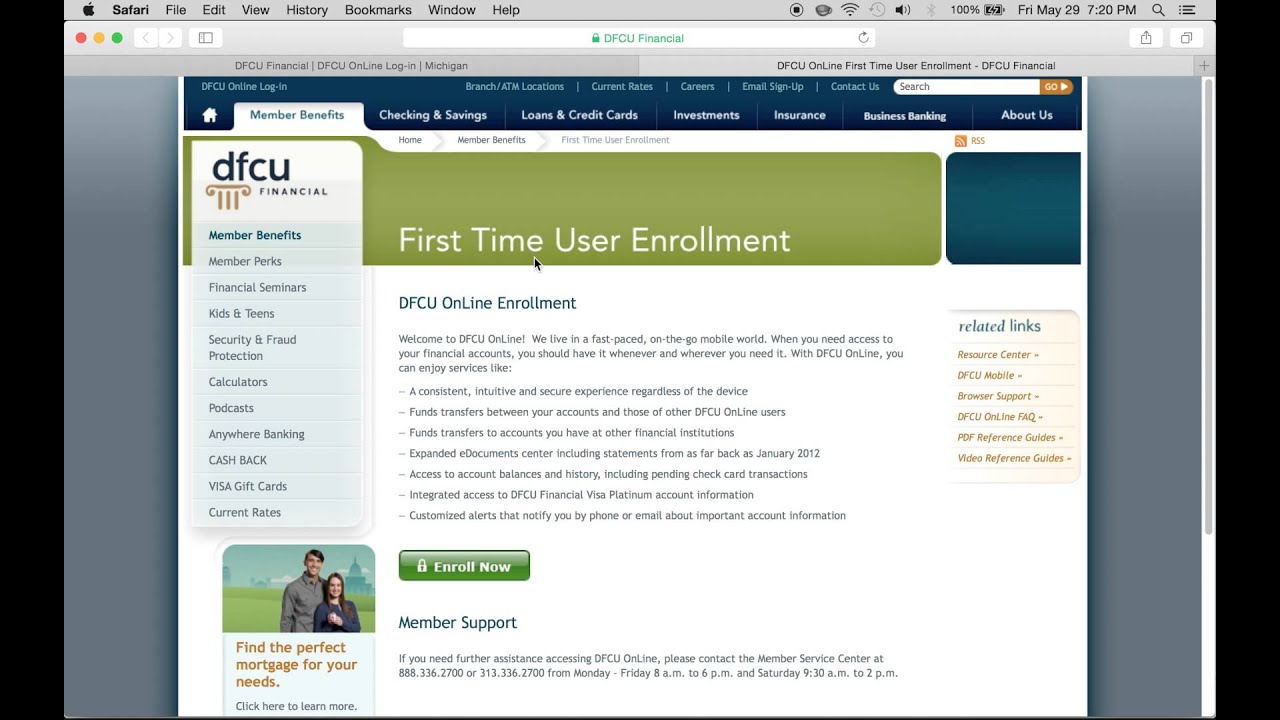Viewport: 1280px width, 720px height.
Task: Open the About Us navigation item
Action: pyautogui.click(x=1027, y=115)
